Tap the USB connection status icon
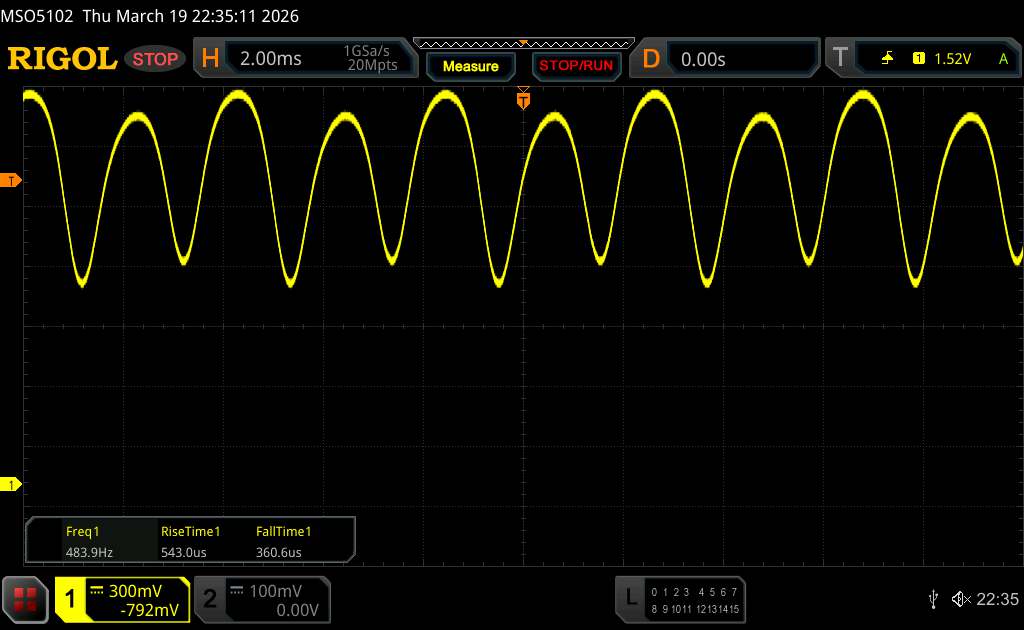The image size is (1024, 630). 933,599
